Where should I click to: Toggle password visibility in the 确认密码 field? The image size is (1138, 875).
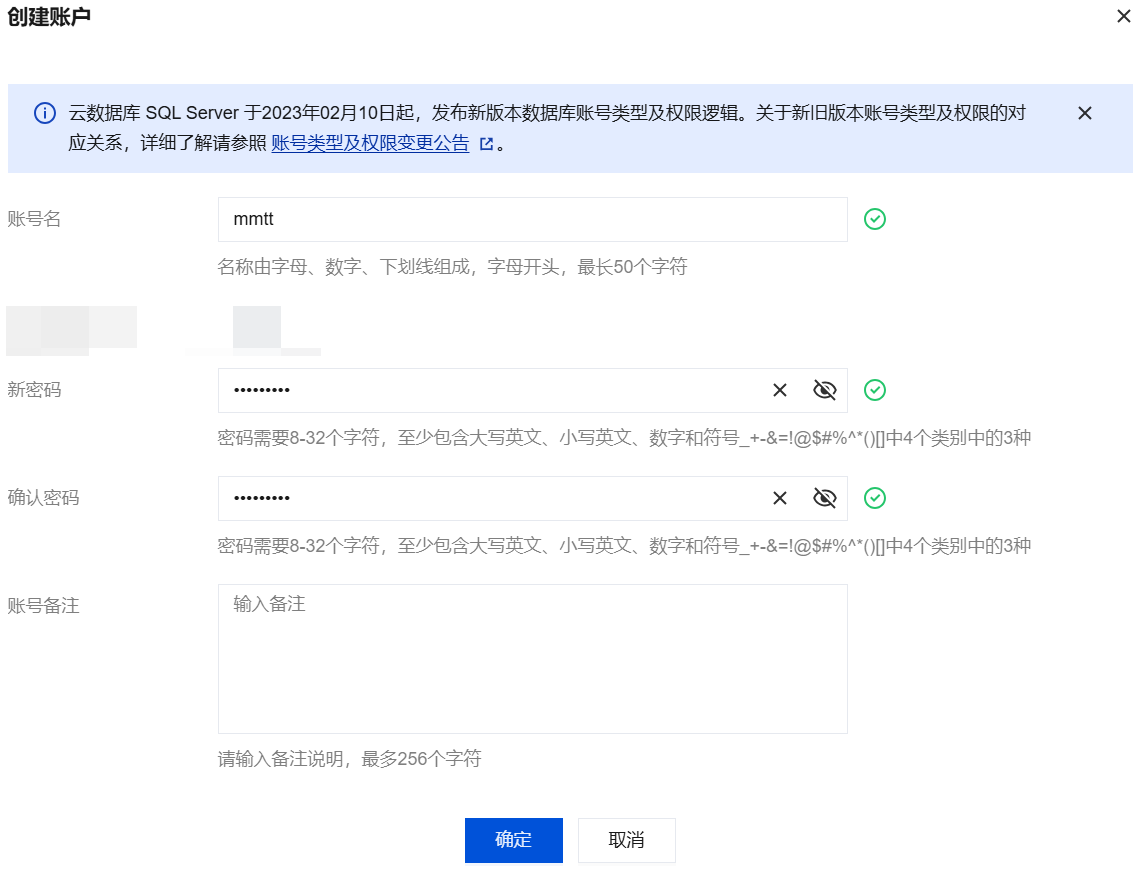pos(824,498)
